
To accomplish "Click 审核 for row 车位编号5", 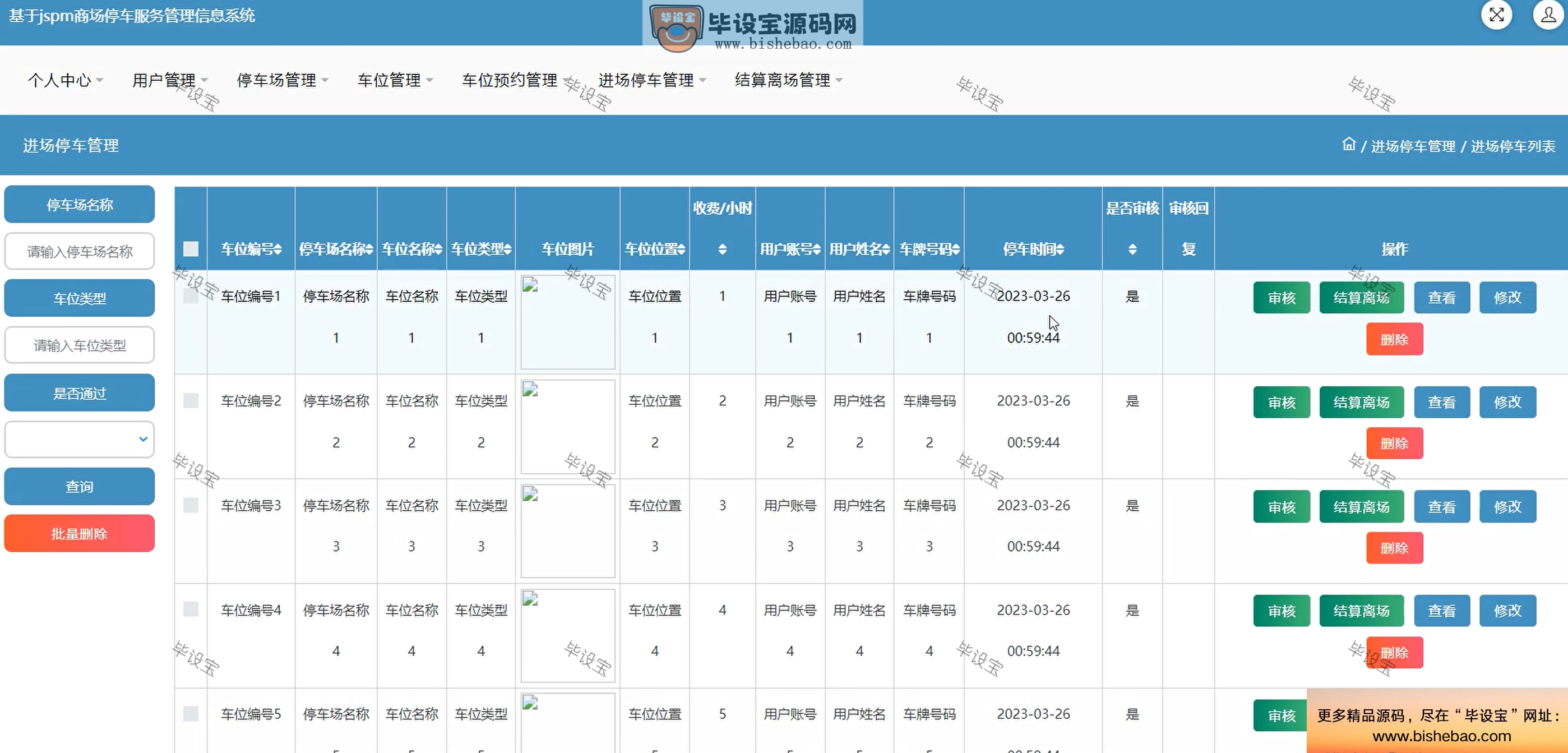I will (1280, 715).
